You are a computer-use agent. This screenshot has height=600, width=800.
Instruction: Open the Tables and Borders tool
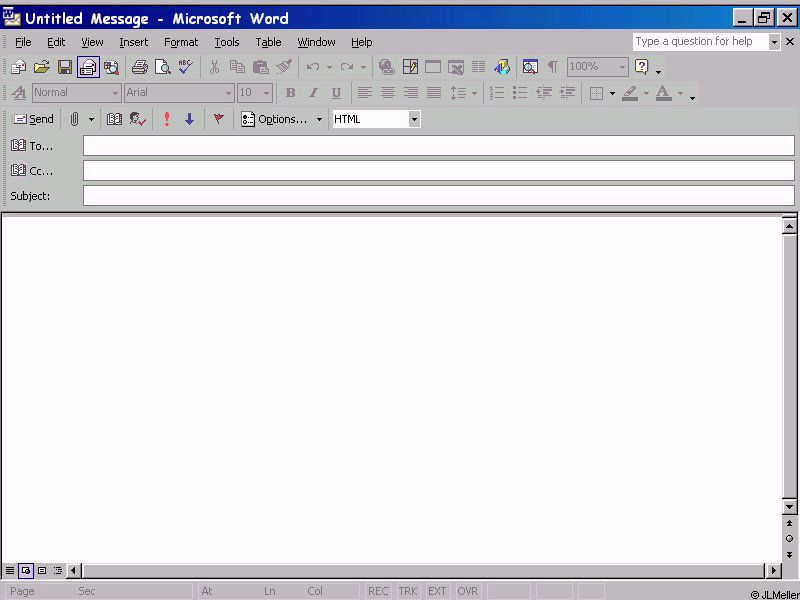tap(410, 67)
